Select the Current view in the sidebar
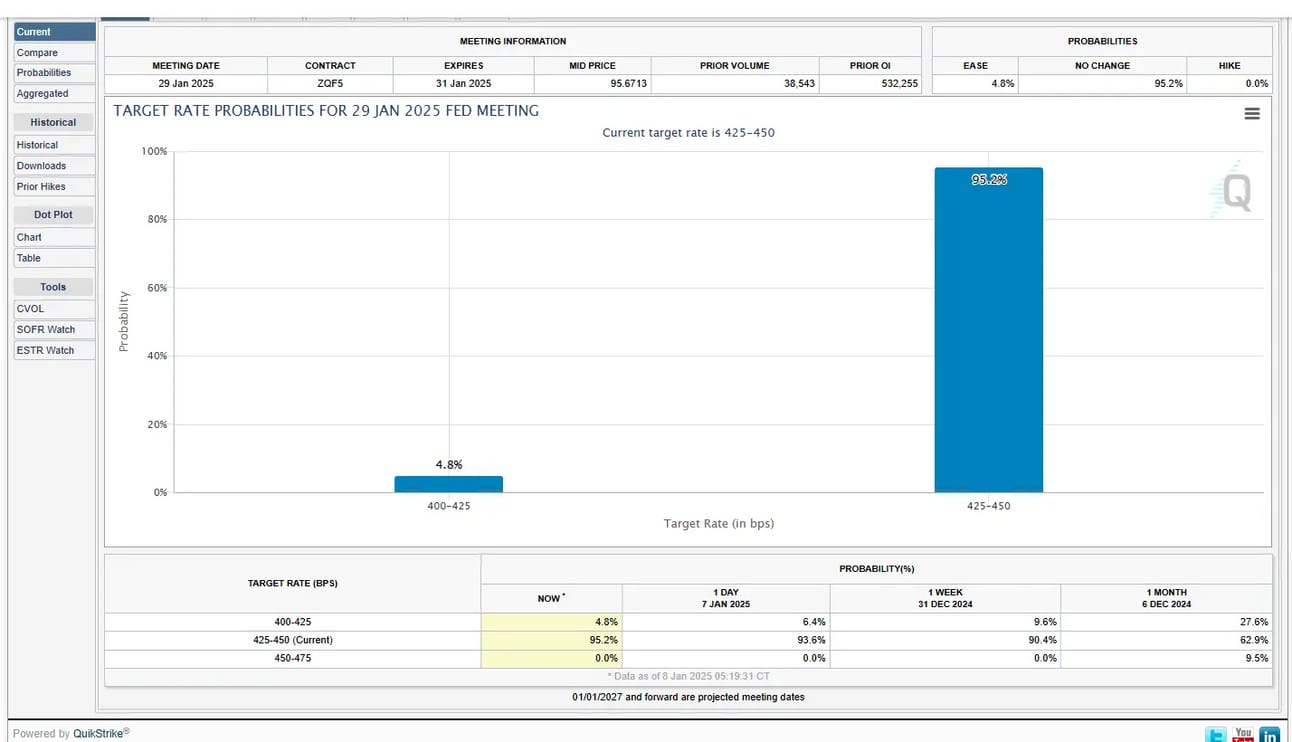Screen dimensions: 1292x742 point(55,32)
